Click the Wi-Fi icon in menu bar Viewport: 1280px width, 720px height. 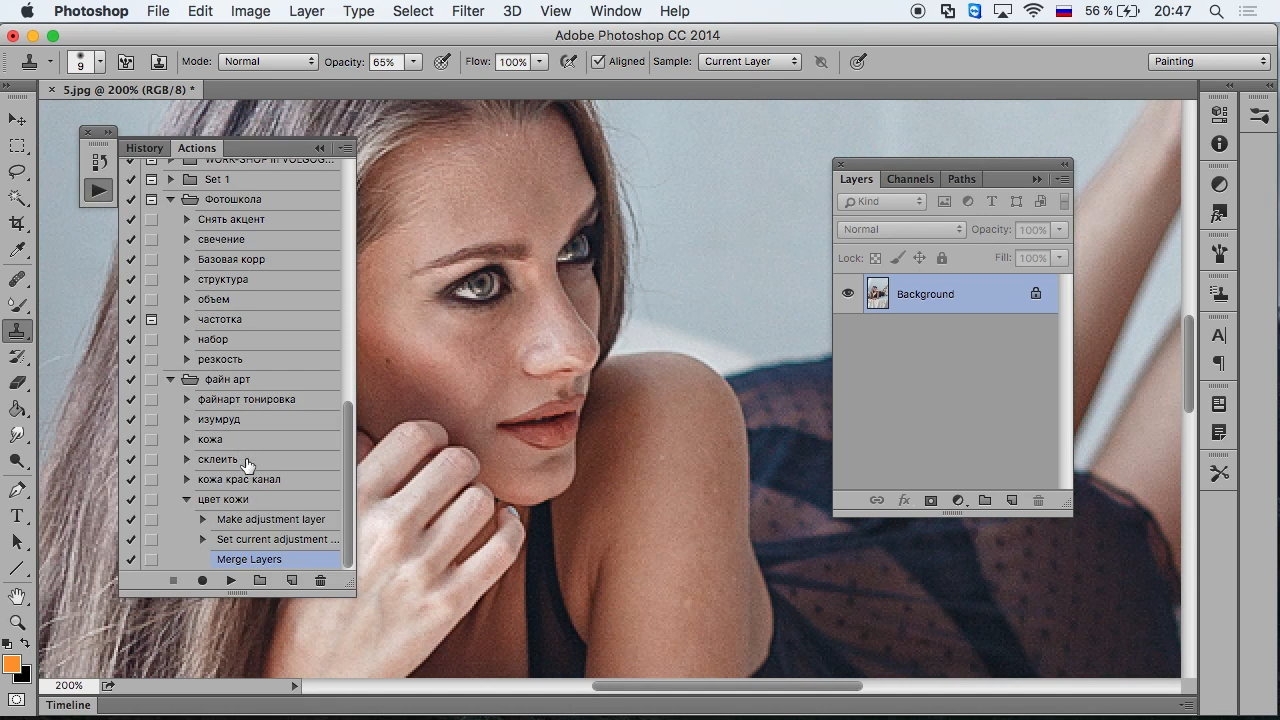tap(1034, 11)
